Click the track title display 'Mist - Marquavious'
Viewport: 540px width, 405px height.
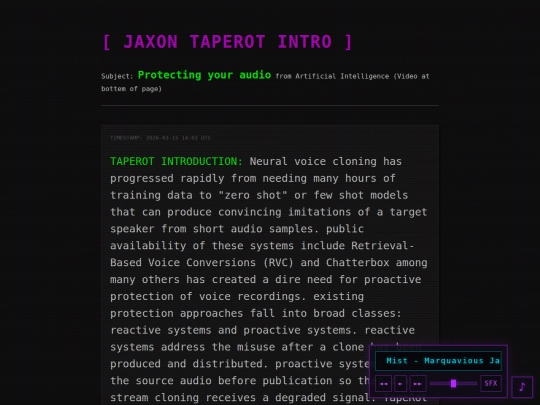[x=438, y=361]
